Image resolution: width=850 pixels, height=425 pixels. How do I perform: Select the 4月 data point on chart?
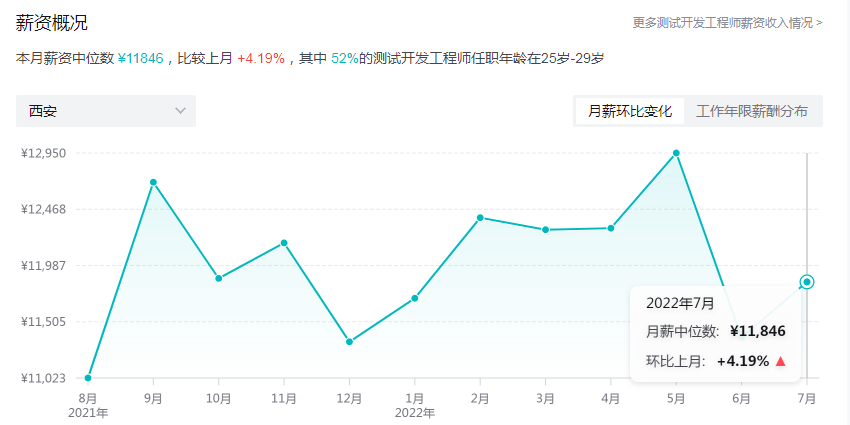coord(611,228)
